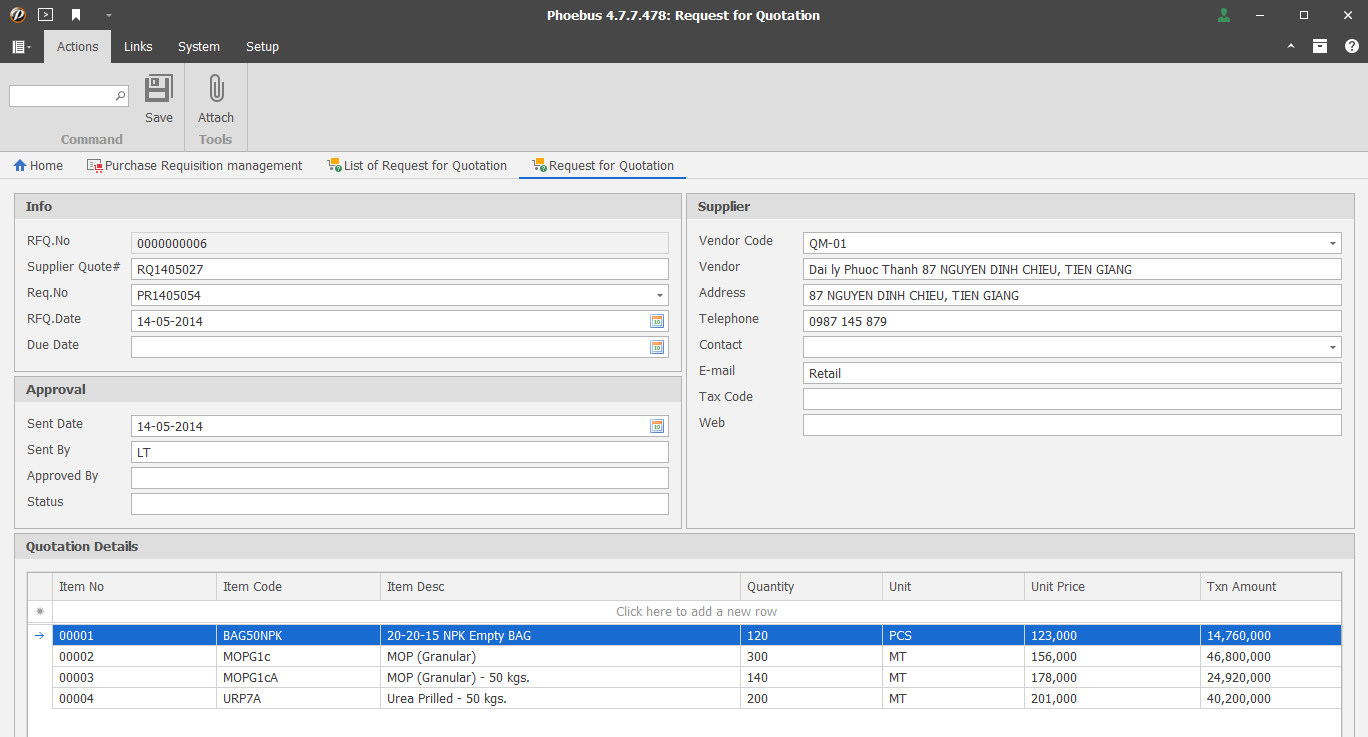The image size is (1368, 737).
Task: Sort by Txn Amount column header
Action: pos(1271,587)
